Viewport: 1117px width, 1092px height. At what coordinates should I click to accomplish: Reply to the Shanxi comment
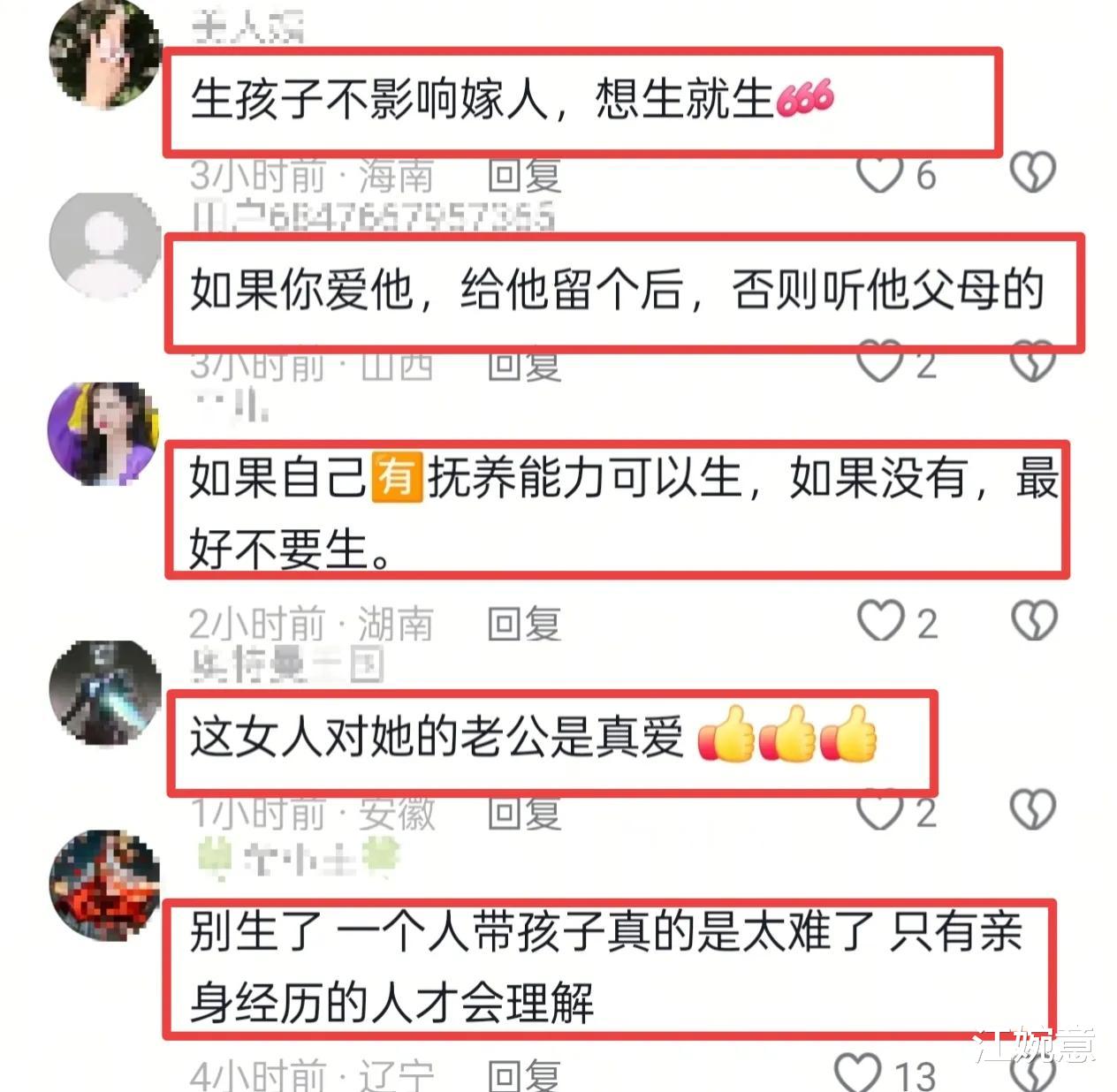point(525,365)
